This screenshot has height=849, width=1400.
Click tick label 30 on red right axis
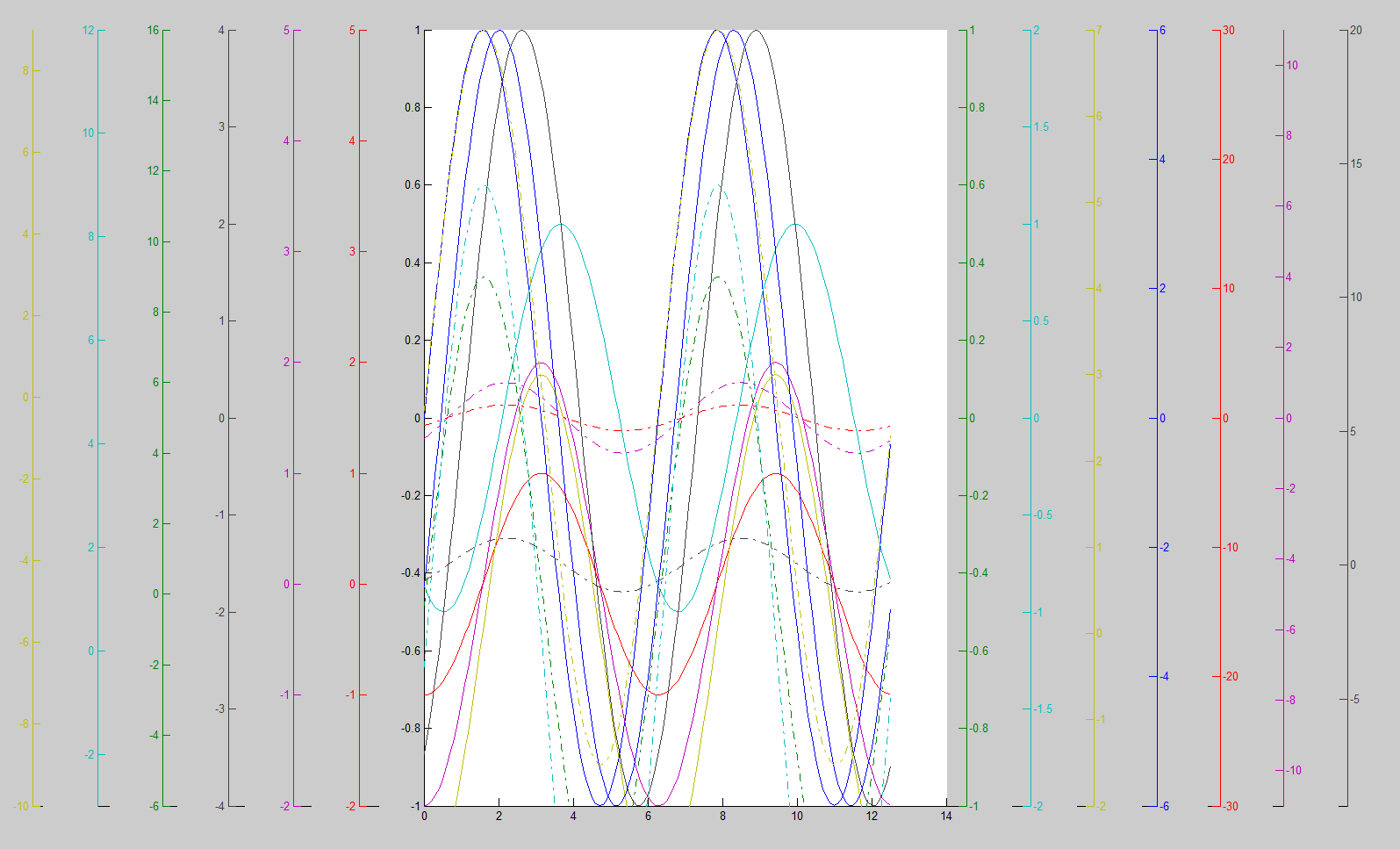coord(1229,31)
